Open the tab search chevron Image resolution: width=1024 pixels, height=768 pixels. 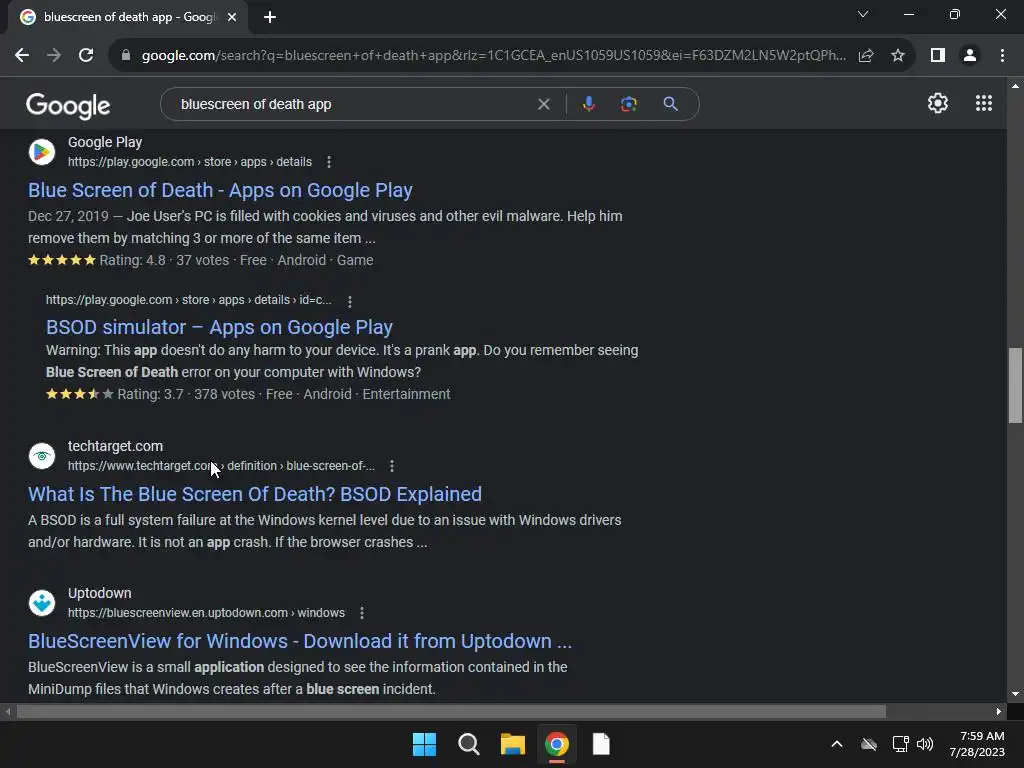(x=863, y=14)
